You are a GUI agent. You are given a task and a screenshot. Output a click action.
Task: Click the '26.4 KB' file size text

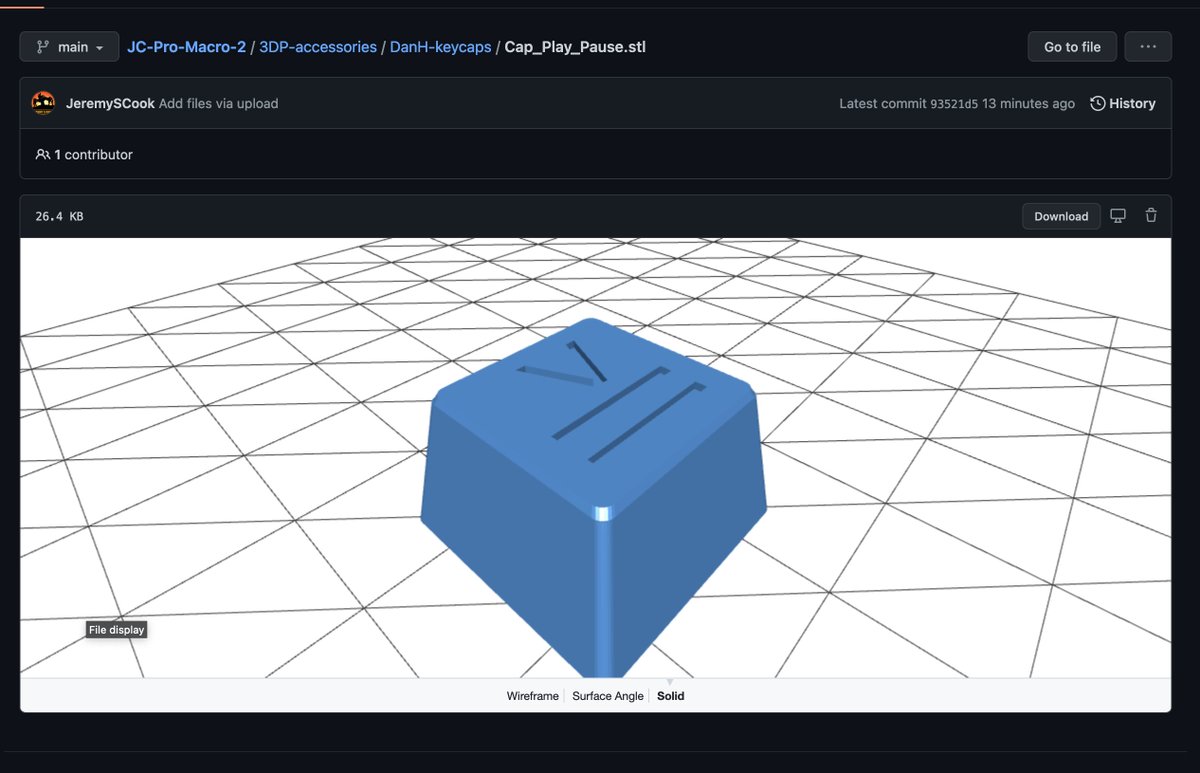59,216
